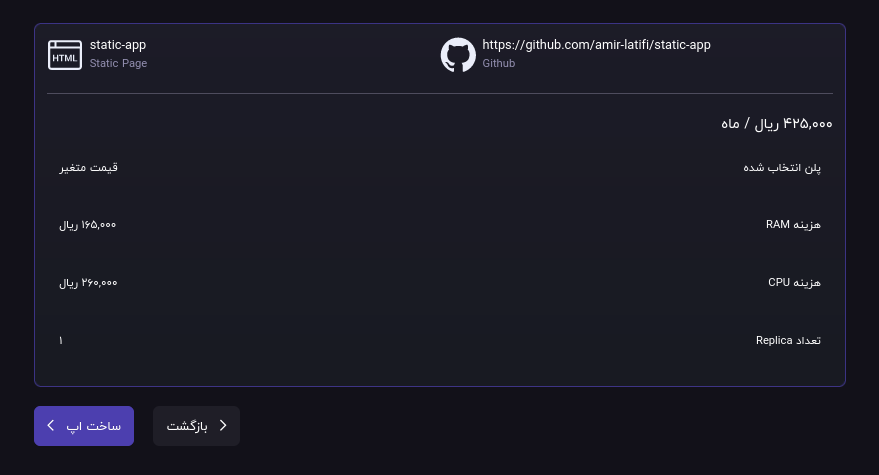Click the هزینه CPU label
The width and height of the screenshot is (879, 475).
(794, 283)
